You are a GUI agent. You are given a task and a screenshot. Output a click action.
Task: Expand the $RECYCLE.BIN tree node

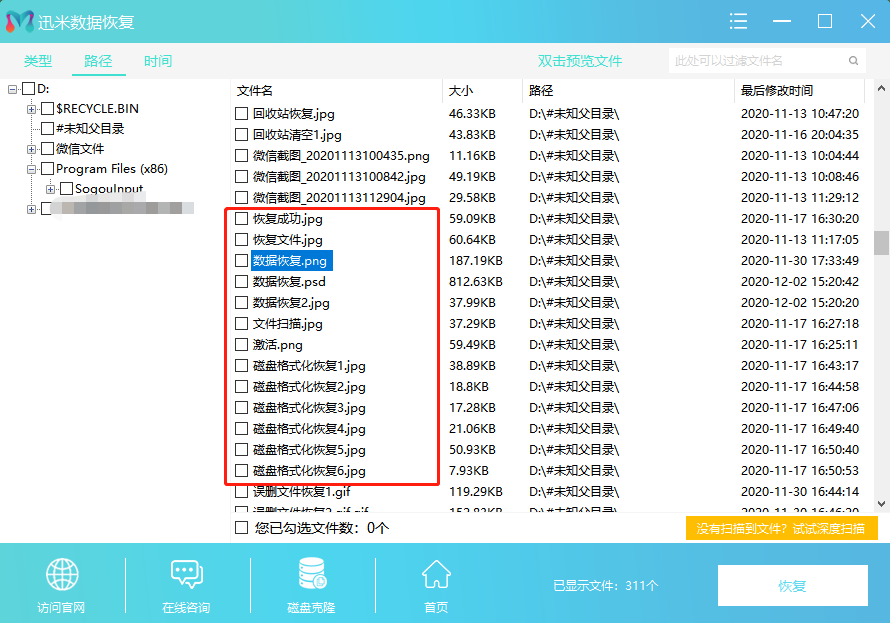click(32, 109)
